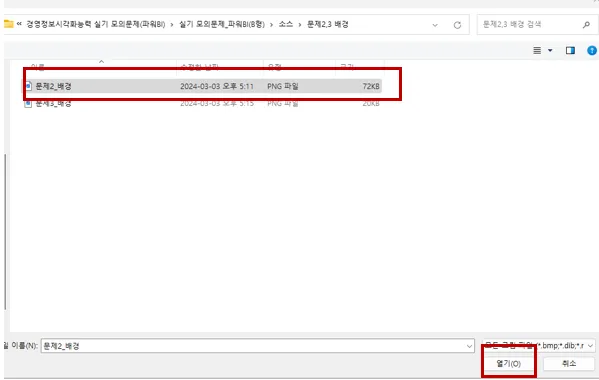Viewport: 599px width, 380px height.
Task: Select the 문제2_배경 file name
Action: (53, 86)
